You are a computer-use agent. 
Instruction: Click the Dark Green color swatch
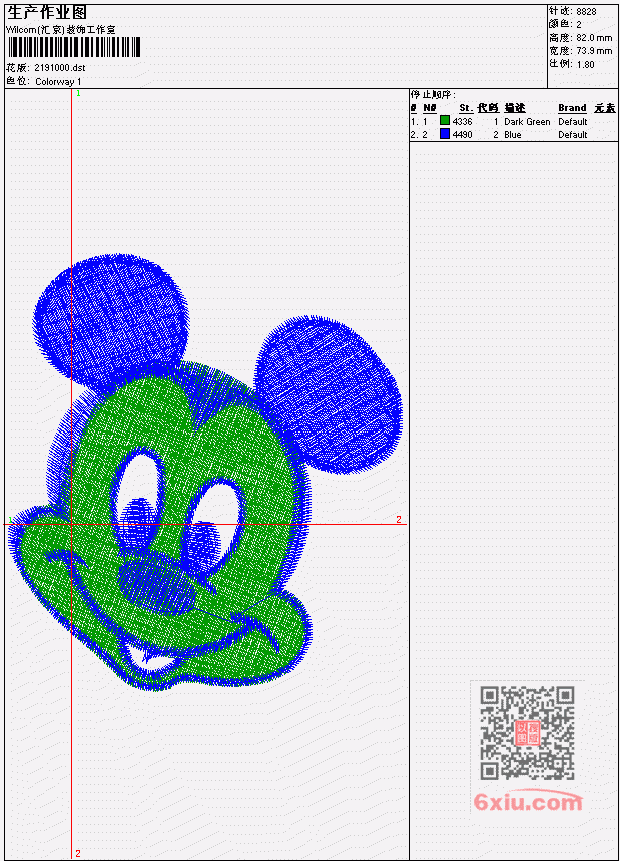[445, 120]
